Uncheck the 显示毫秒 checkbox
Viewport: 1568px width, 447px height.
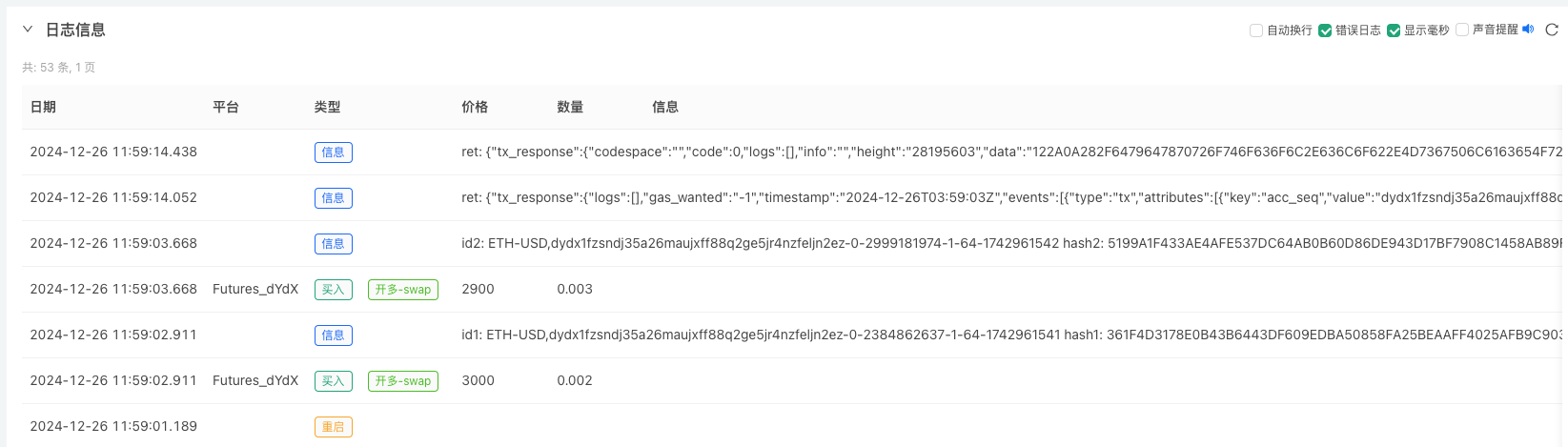pyautogui.click(x=1394, y=30)
